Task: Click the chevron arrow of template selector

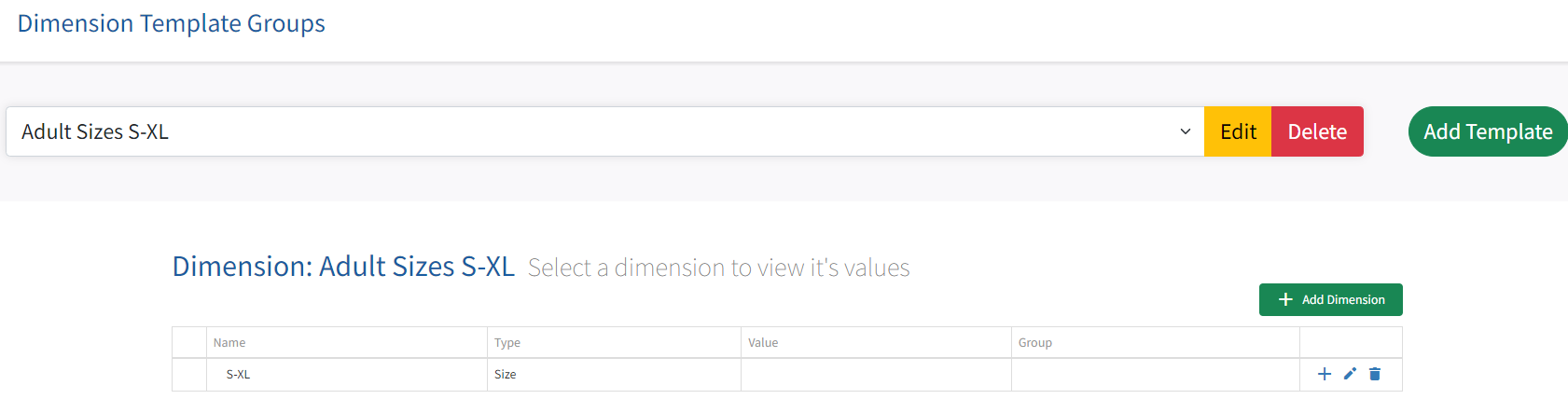Action: pos(1186,131)
